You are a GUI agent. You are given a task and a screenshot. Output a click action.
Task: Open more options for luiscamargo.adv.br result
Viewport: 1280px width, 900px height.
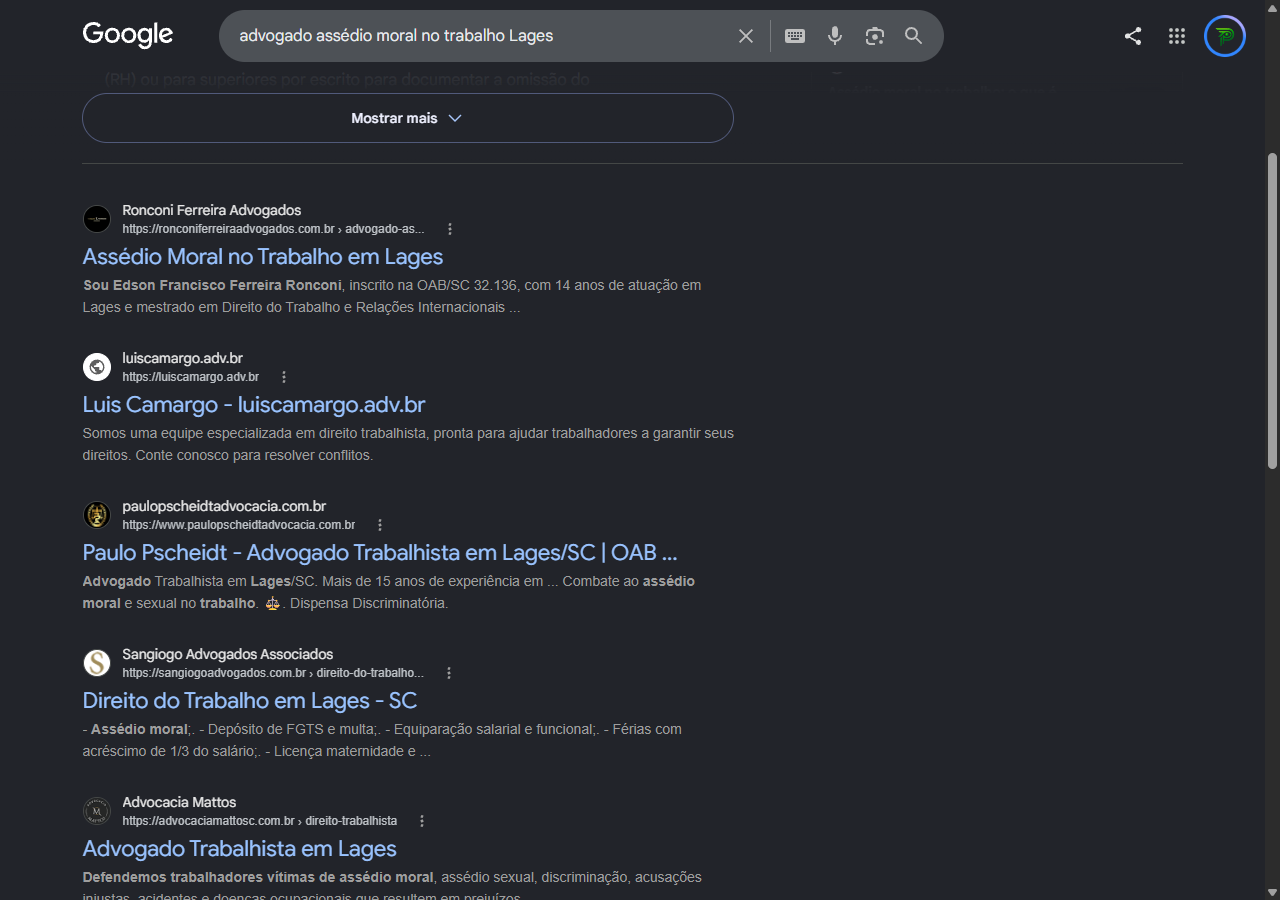click(284, 377)
